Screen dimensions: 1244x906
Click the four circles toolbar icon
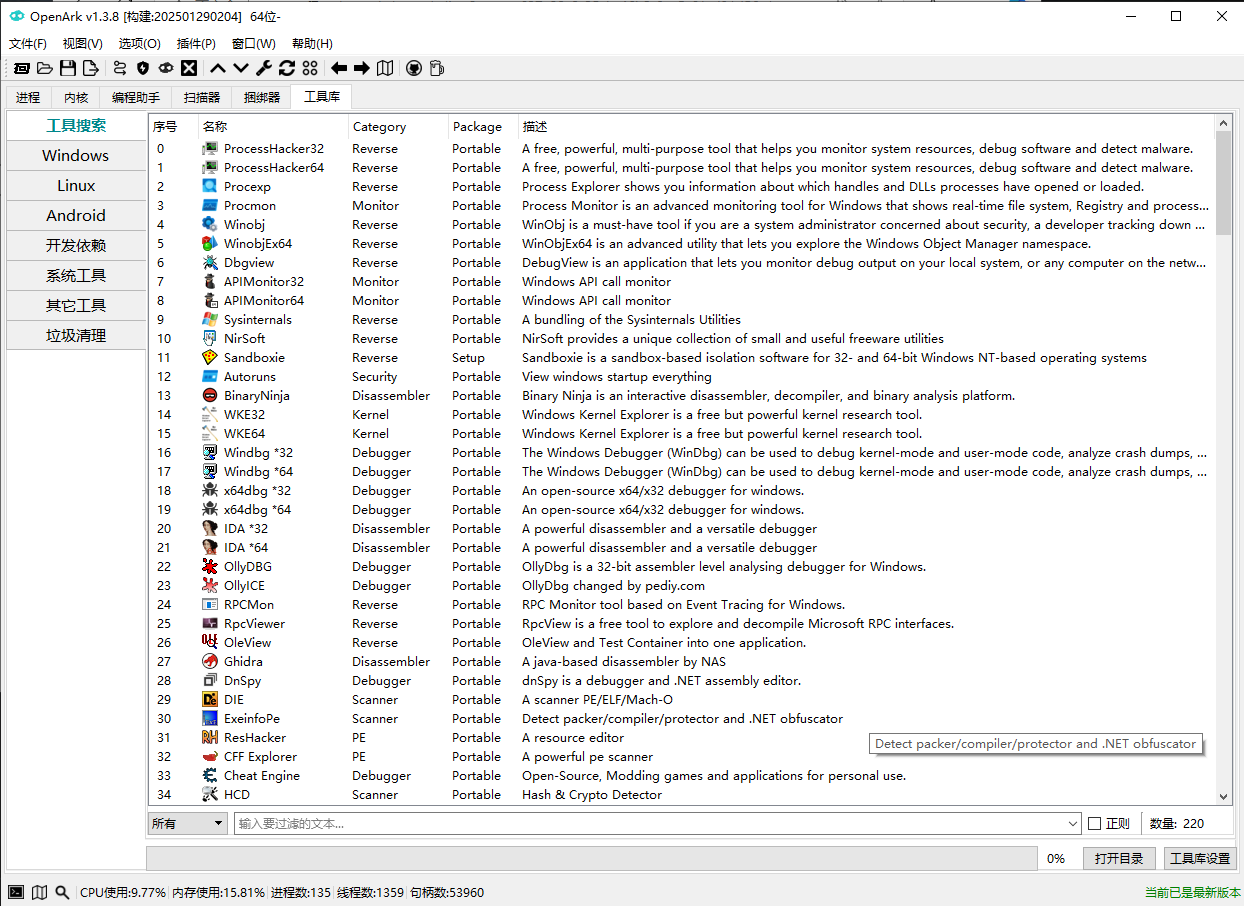point(310,68)
